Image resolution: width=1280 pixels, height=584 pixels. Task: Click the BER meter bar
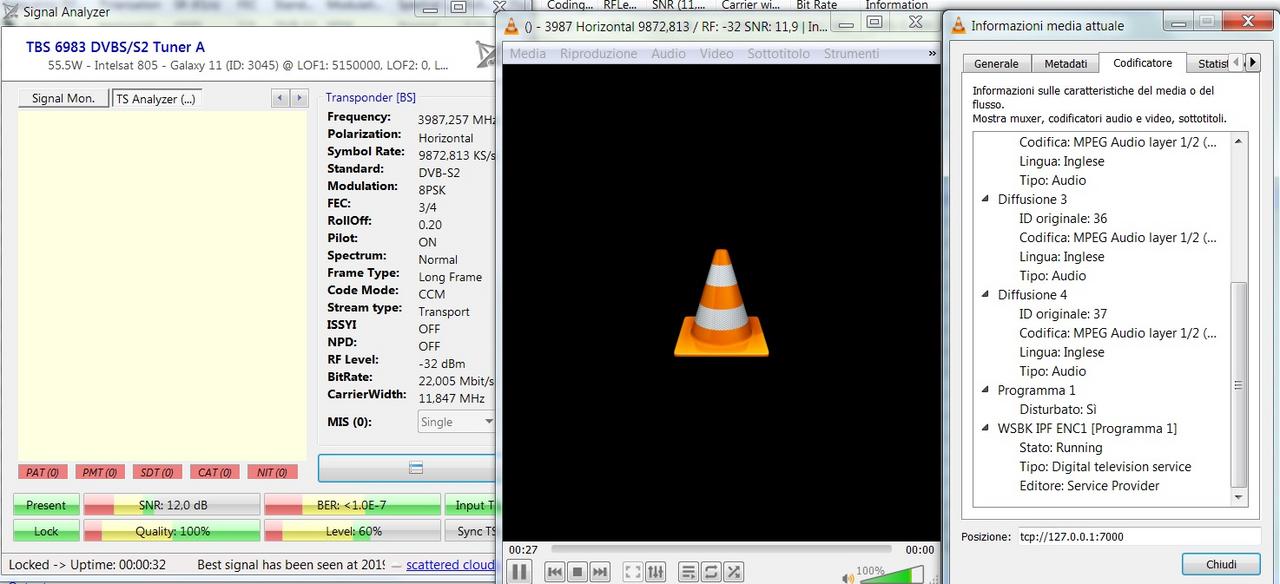click(x=352, y=505)
